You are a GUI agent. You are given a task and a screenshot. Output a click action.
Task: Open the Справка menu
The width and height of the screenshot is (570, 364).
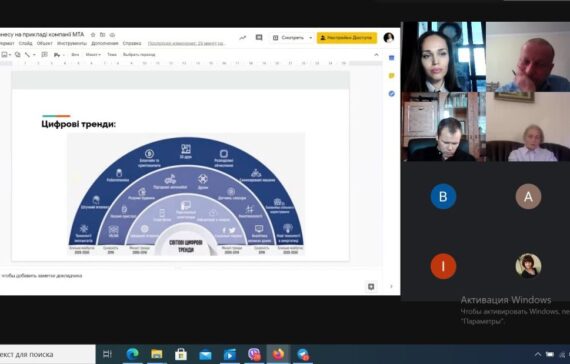[x=132, y=43]
